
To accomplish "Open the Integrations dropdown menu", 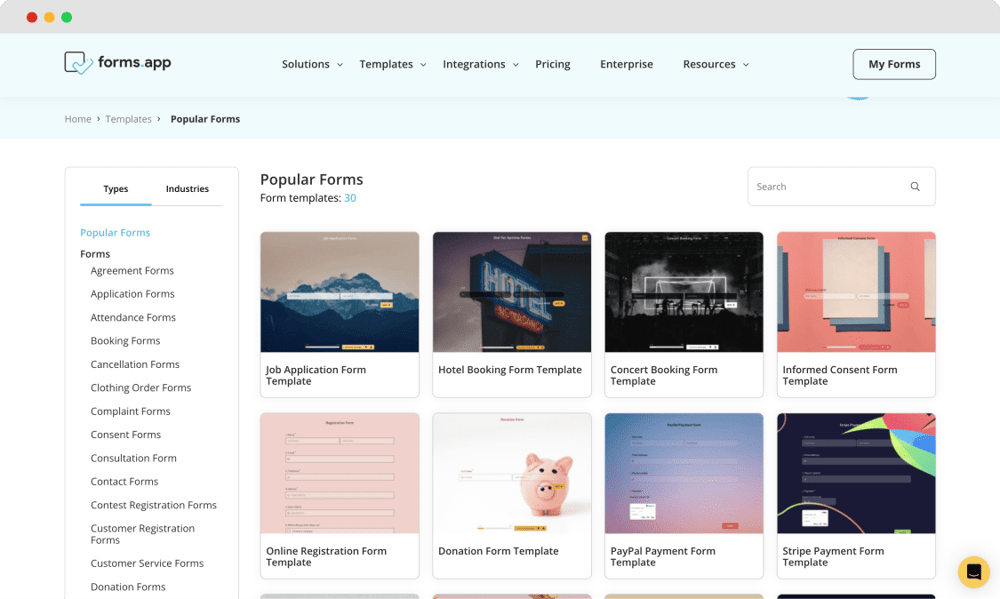I will [x=480, y=64].
